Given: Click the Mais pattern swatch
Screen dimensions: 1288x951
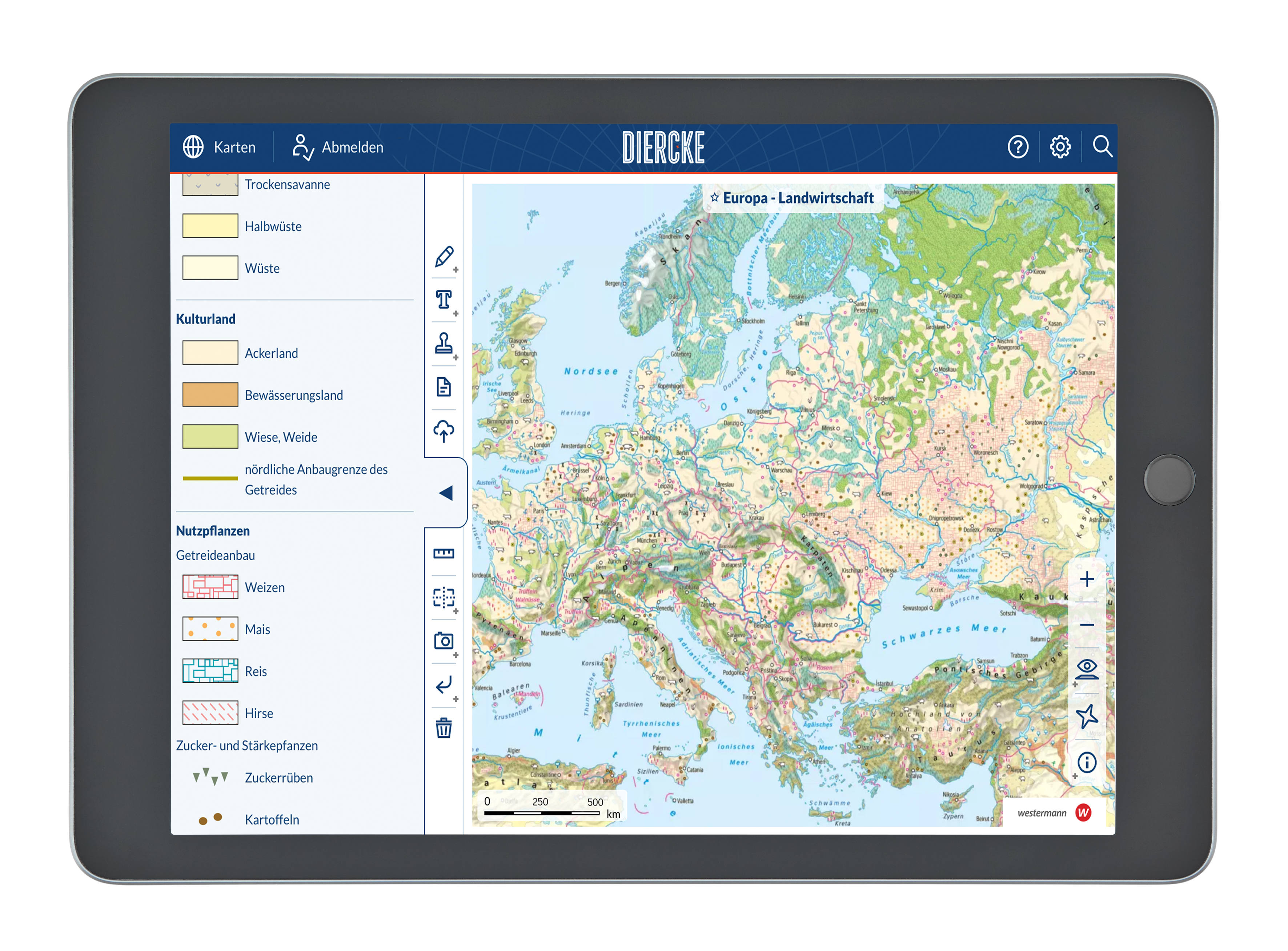Looking at the screenshot, I should pyautogui.click(x=210, y=629).
